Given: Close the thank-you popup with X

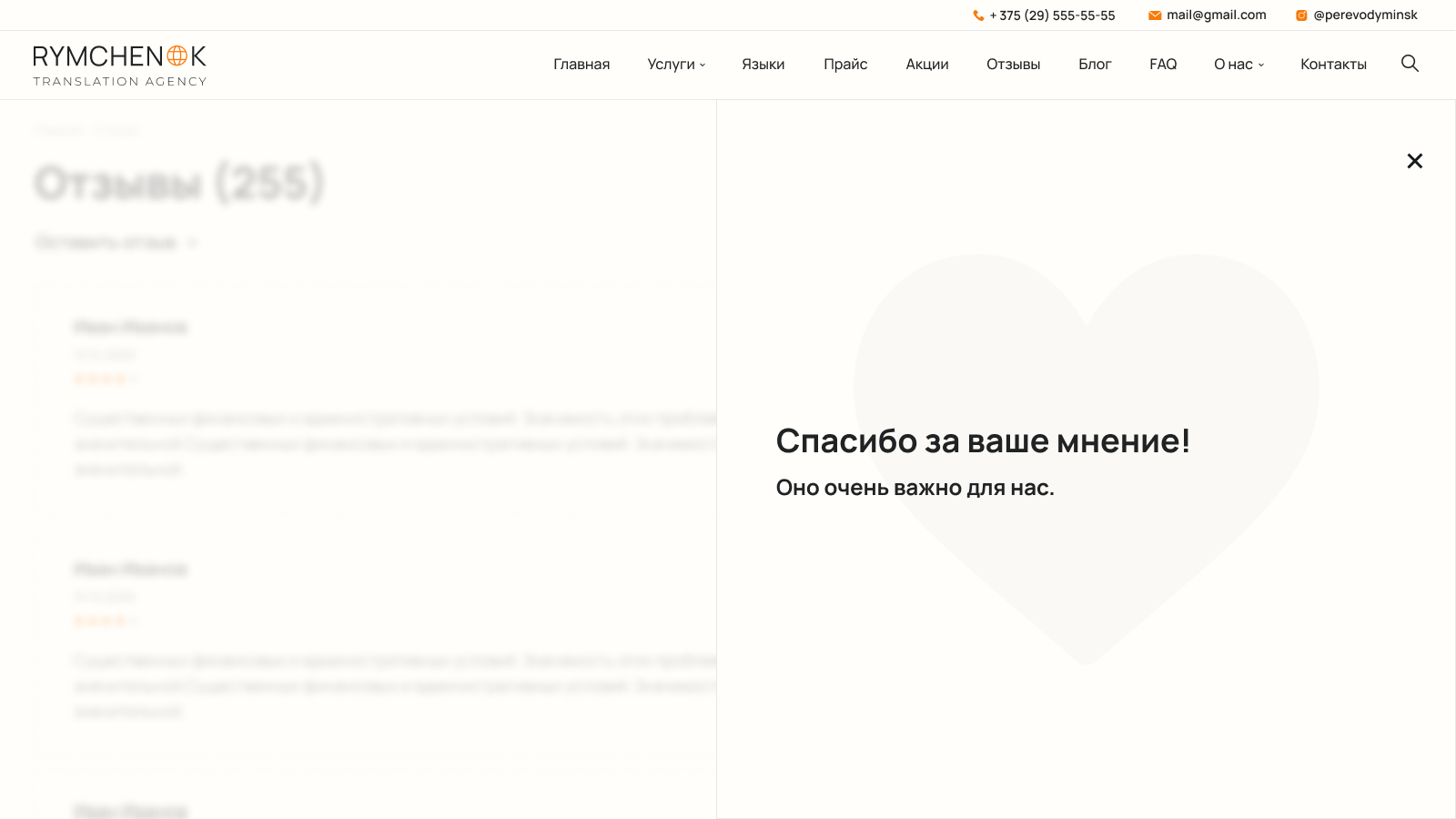Looking at the screenshot, I should tap(1414, 161).
